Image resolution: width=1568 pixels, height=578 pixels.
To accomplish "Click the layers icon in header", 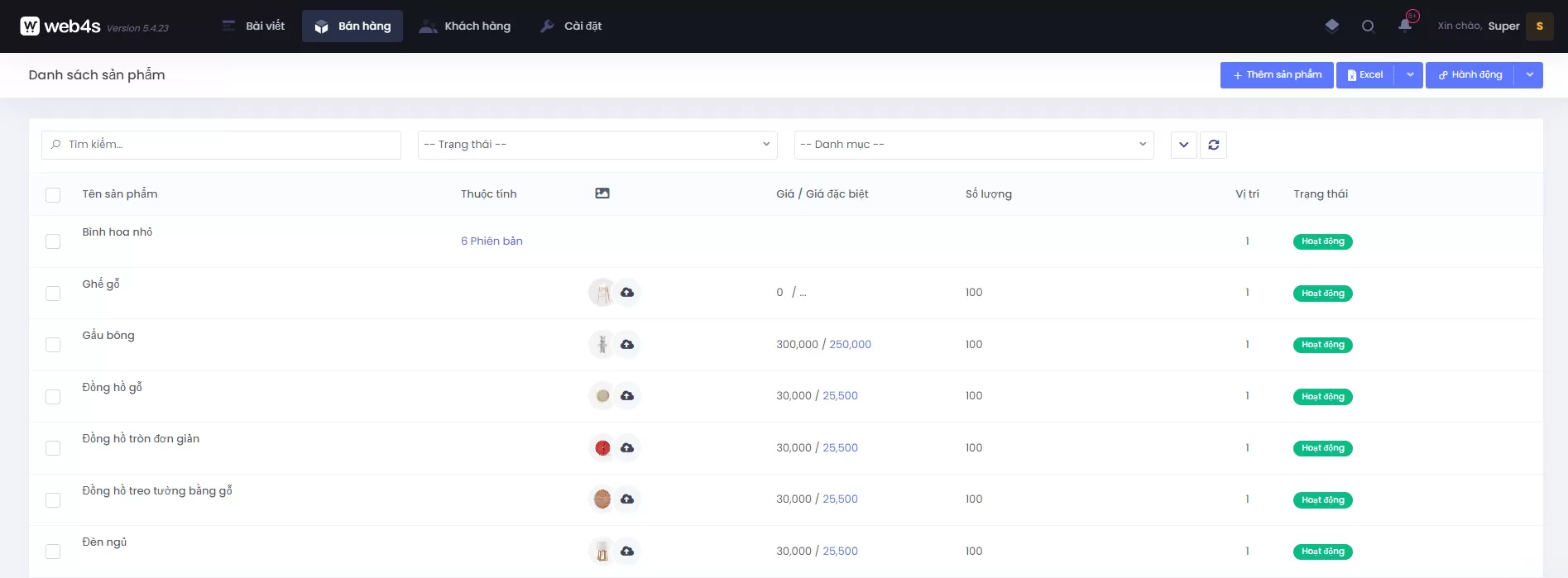I will tap(1331, 26).
